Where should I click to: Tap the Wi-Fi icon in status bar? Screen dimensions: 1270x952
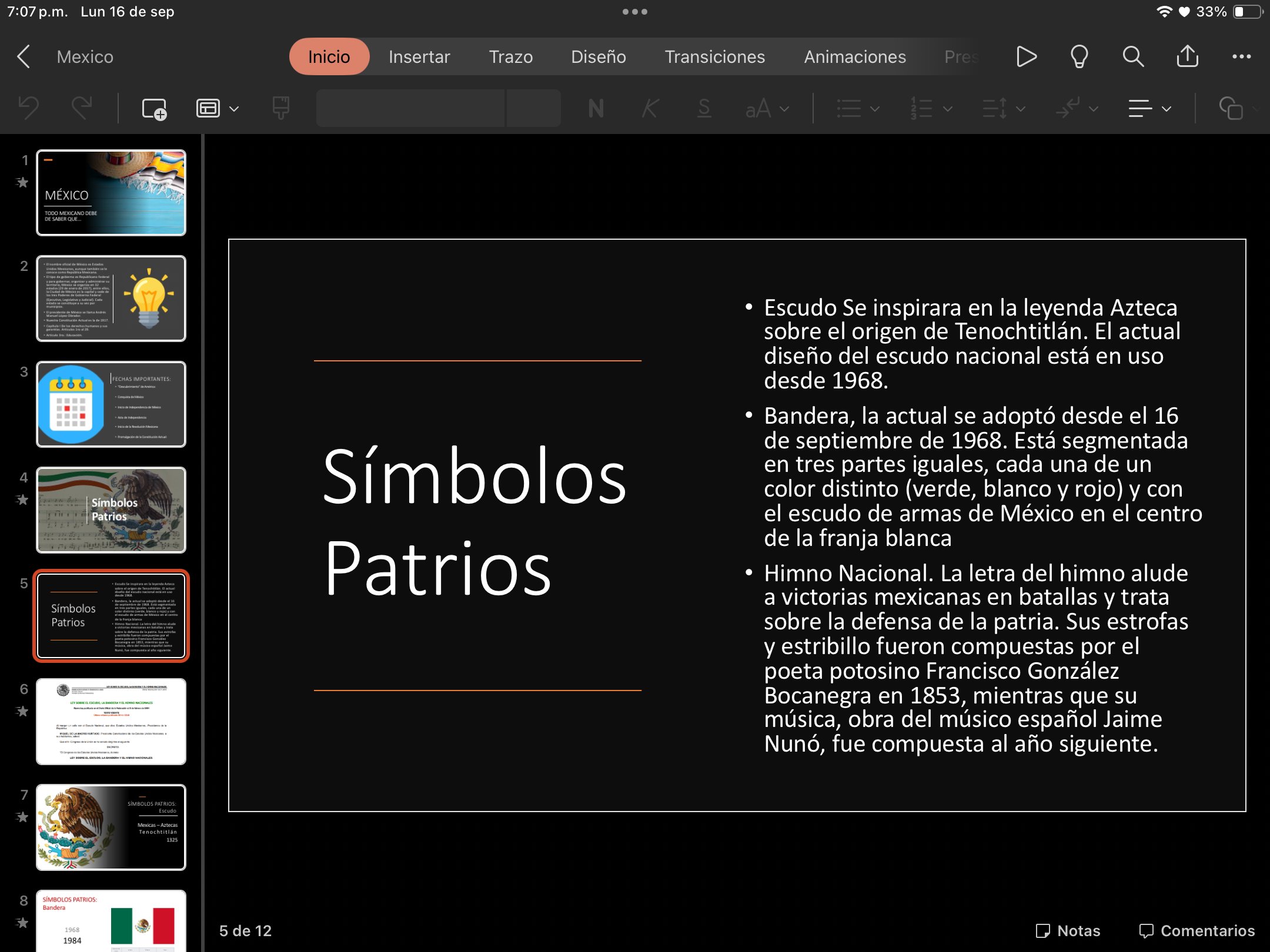1164,12
